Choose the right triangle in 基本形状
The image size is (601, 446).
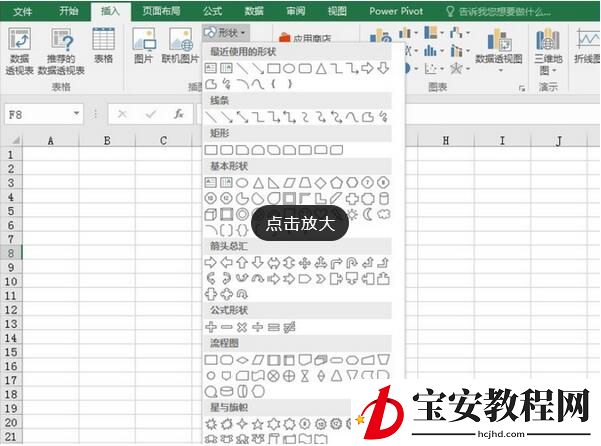[273, 183]
